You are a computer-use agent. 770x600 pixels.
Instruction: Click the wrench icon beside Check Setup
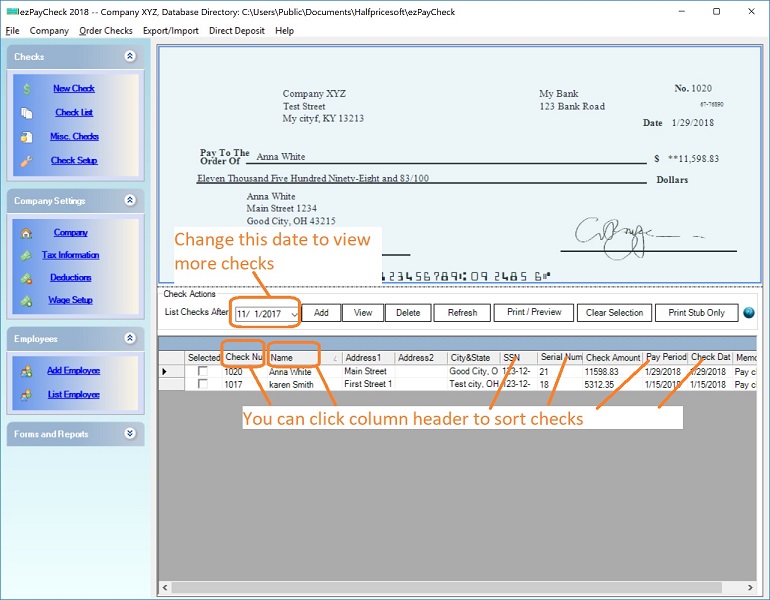[27, 161]
